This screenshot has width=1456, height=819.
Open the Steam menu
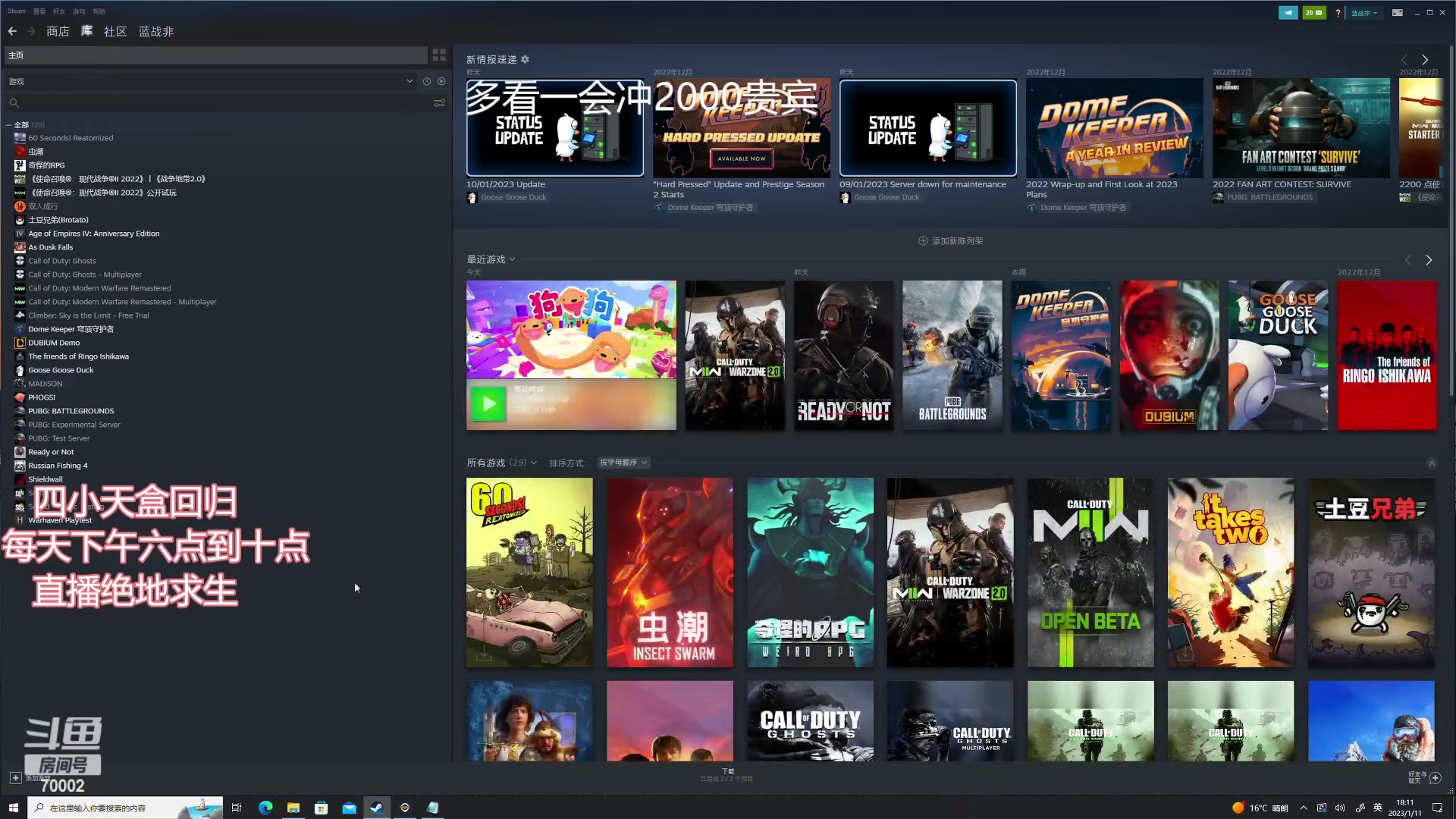click(16, 11)
